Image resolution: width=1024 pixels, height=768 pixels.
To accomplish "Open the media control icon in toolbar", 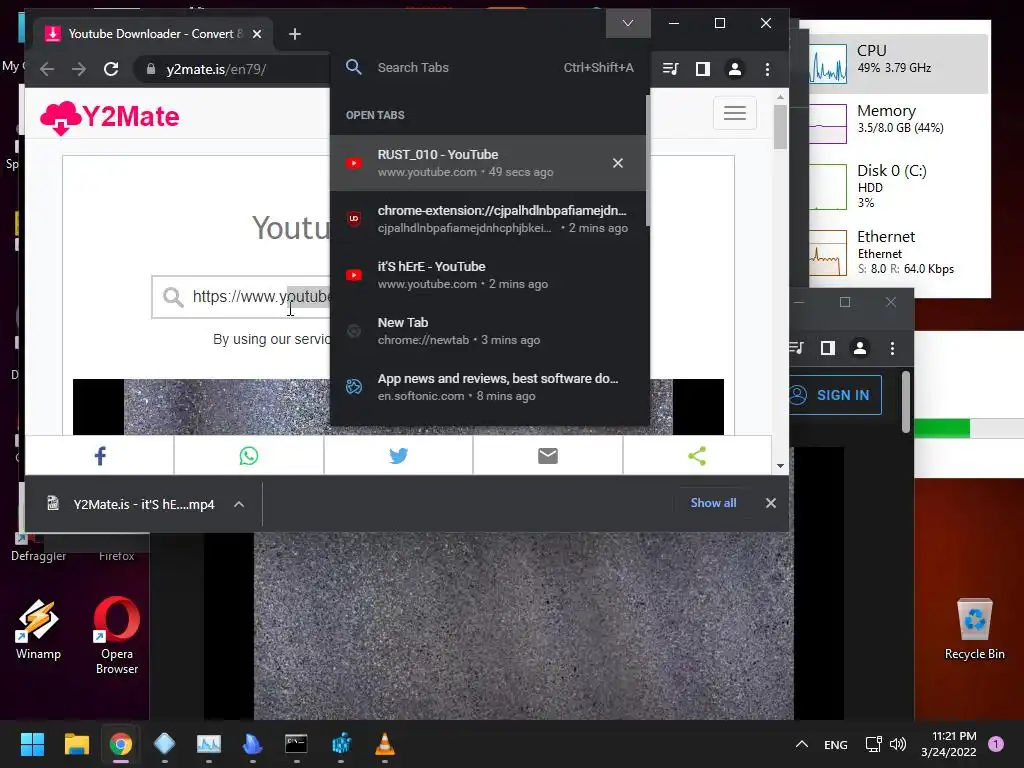I will pos(671,69).
